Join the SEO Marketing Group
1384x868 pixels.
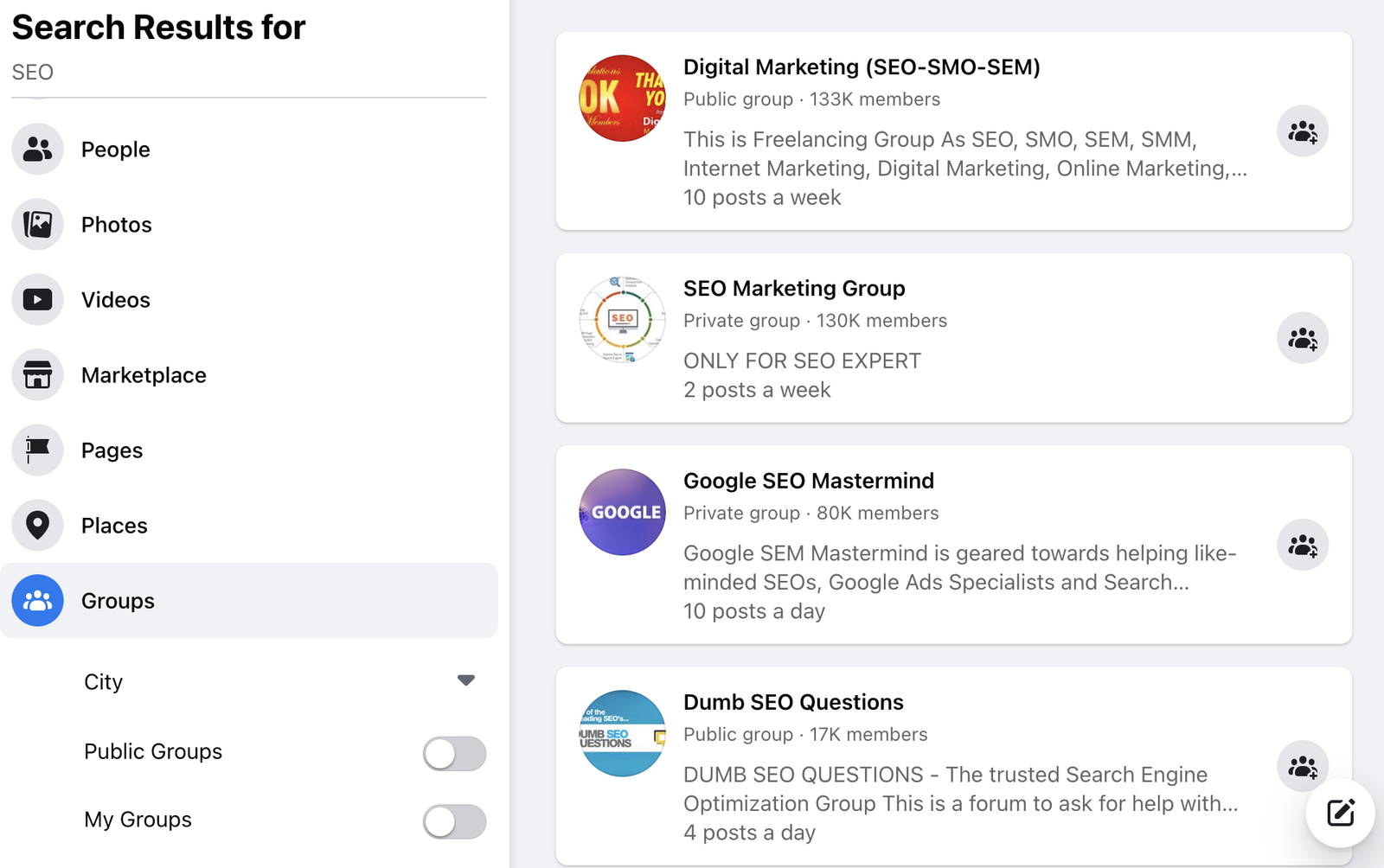point(1302,338)
